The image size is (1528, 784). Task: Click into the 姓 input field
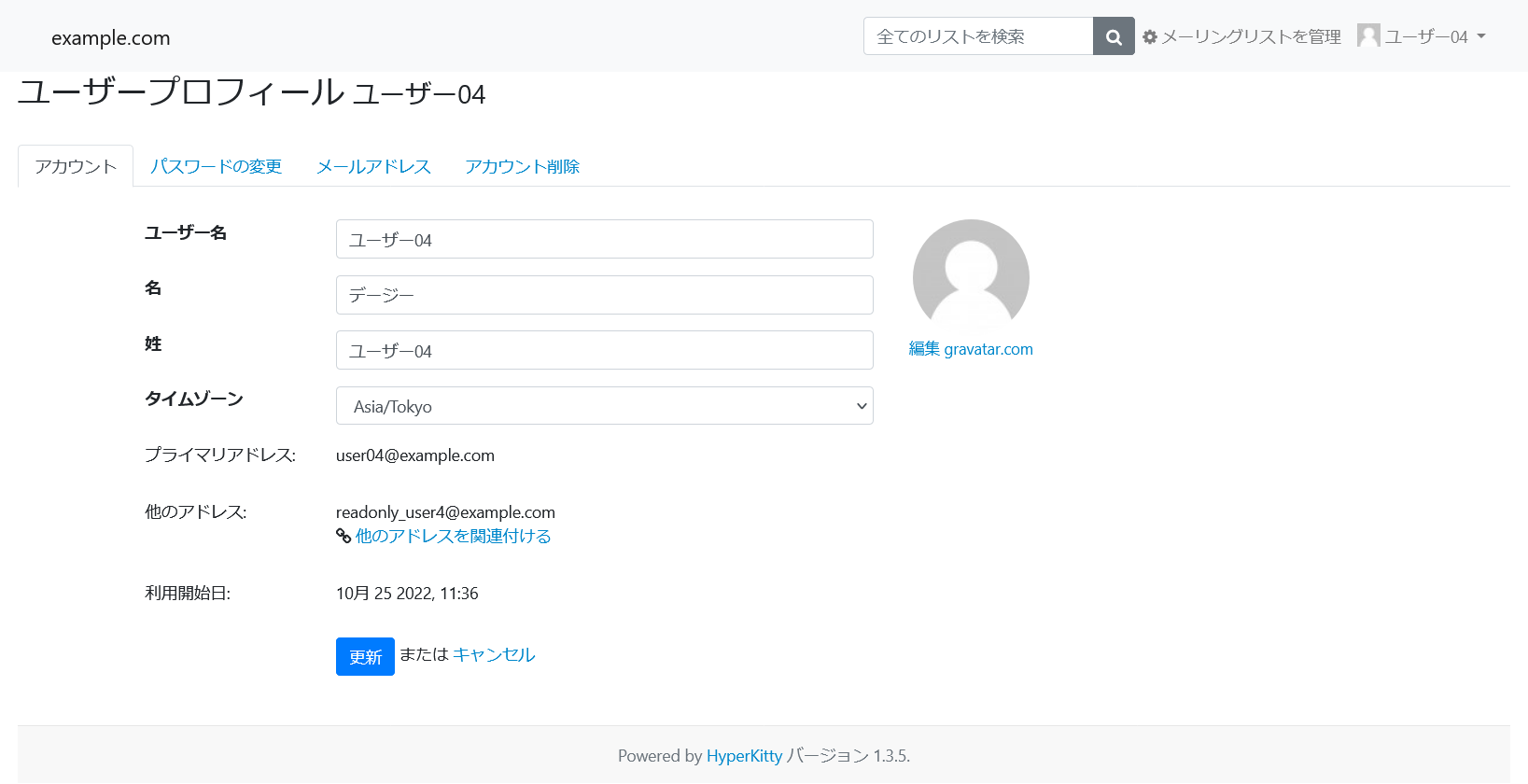pyautogui.click(x=605, y=350)
